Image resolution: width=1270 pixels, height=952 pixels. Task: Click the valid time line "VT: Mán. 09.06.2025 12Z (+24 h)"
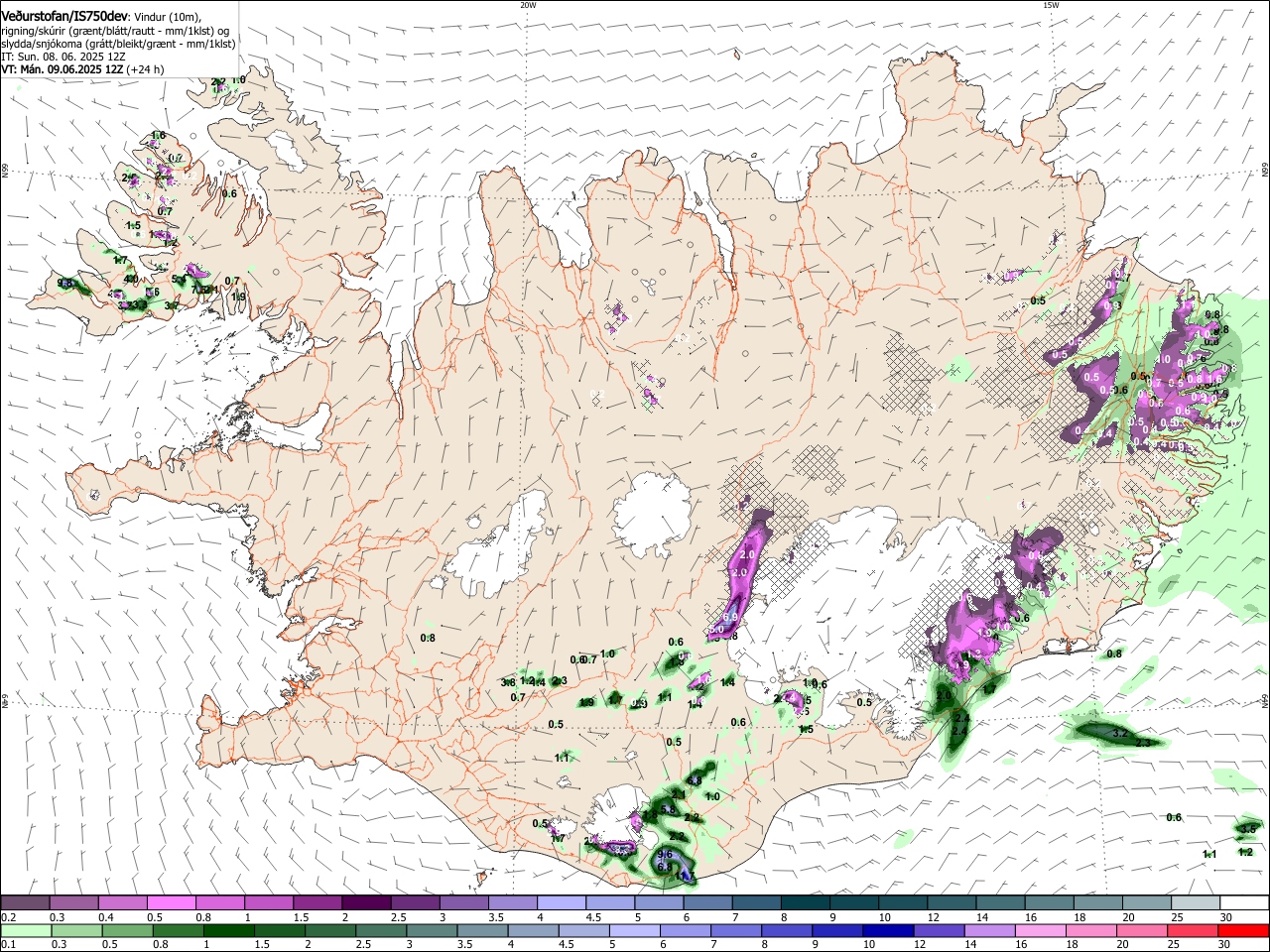[83, 69]
